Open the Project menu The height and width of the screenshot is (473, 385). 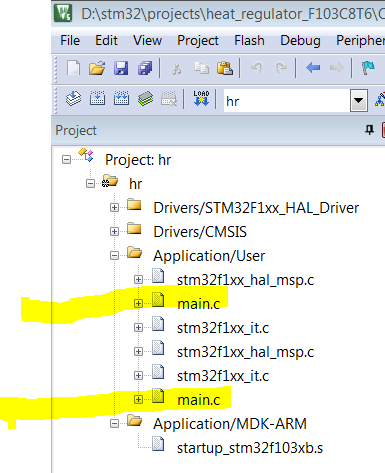pos(198,41)
